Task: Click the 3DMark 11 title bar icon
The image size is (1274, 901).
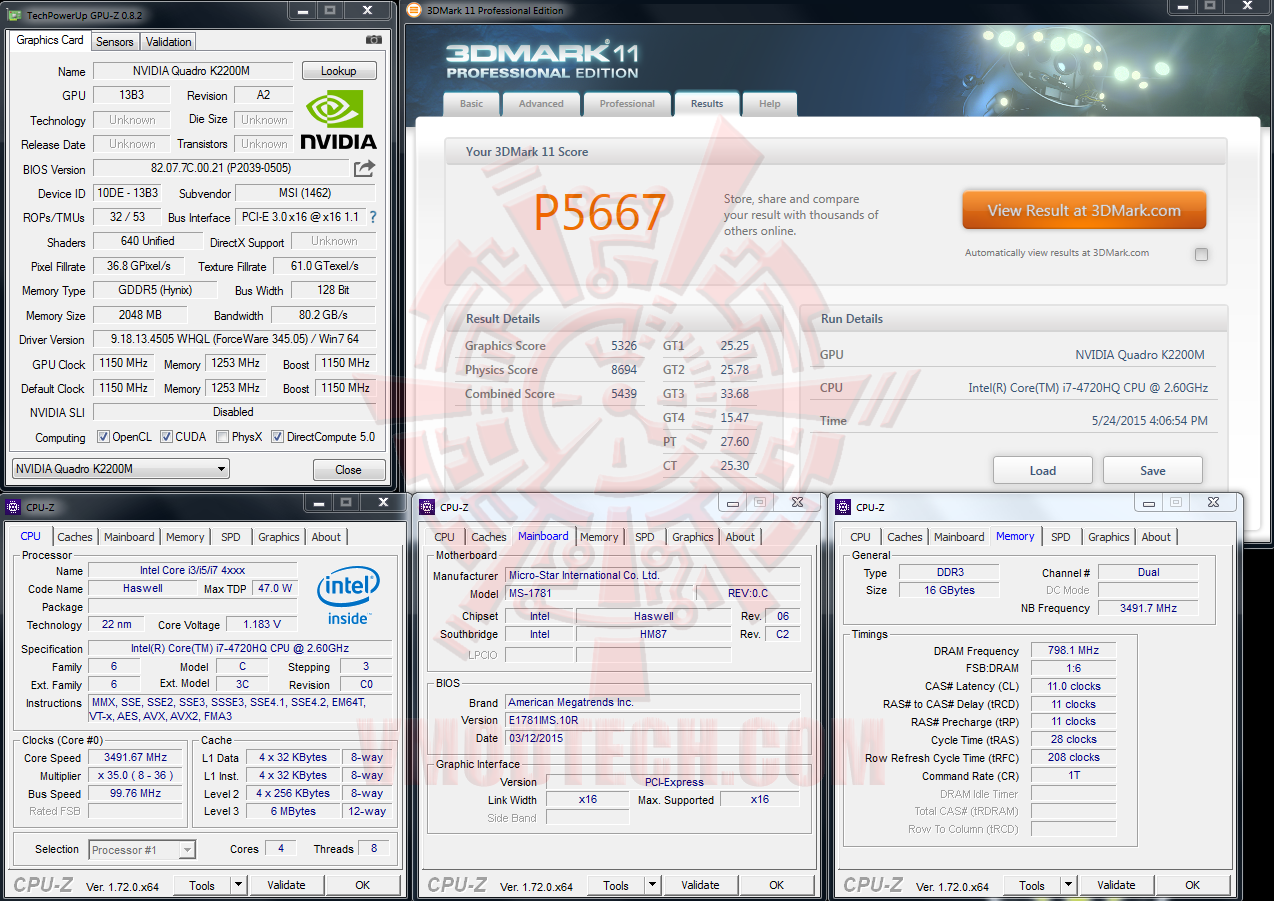Action: pyautogui.click(x=415, y=10)
